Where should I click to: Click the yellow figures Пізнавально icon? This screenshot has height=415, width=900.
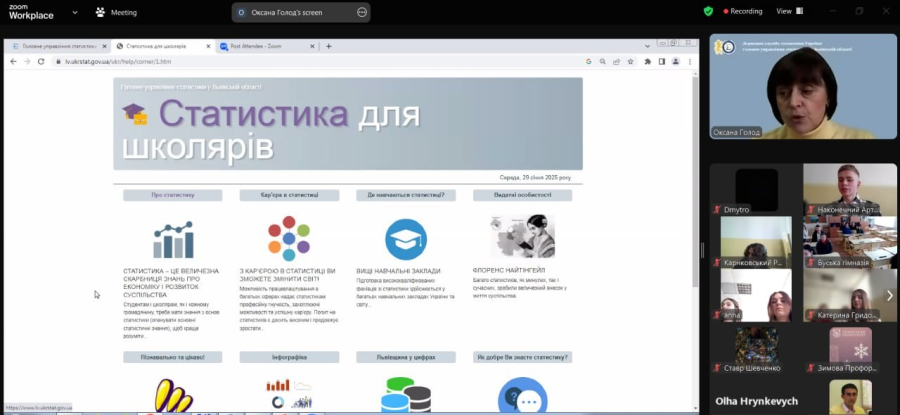pyautogui.click(x=173, y=395)
